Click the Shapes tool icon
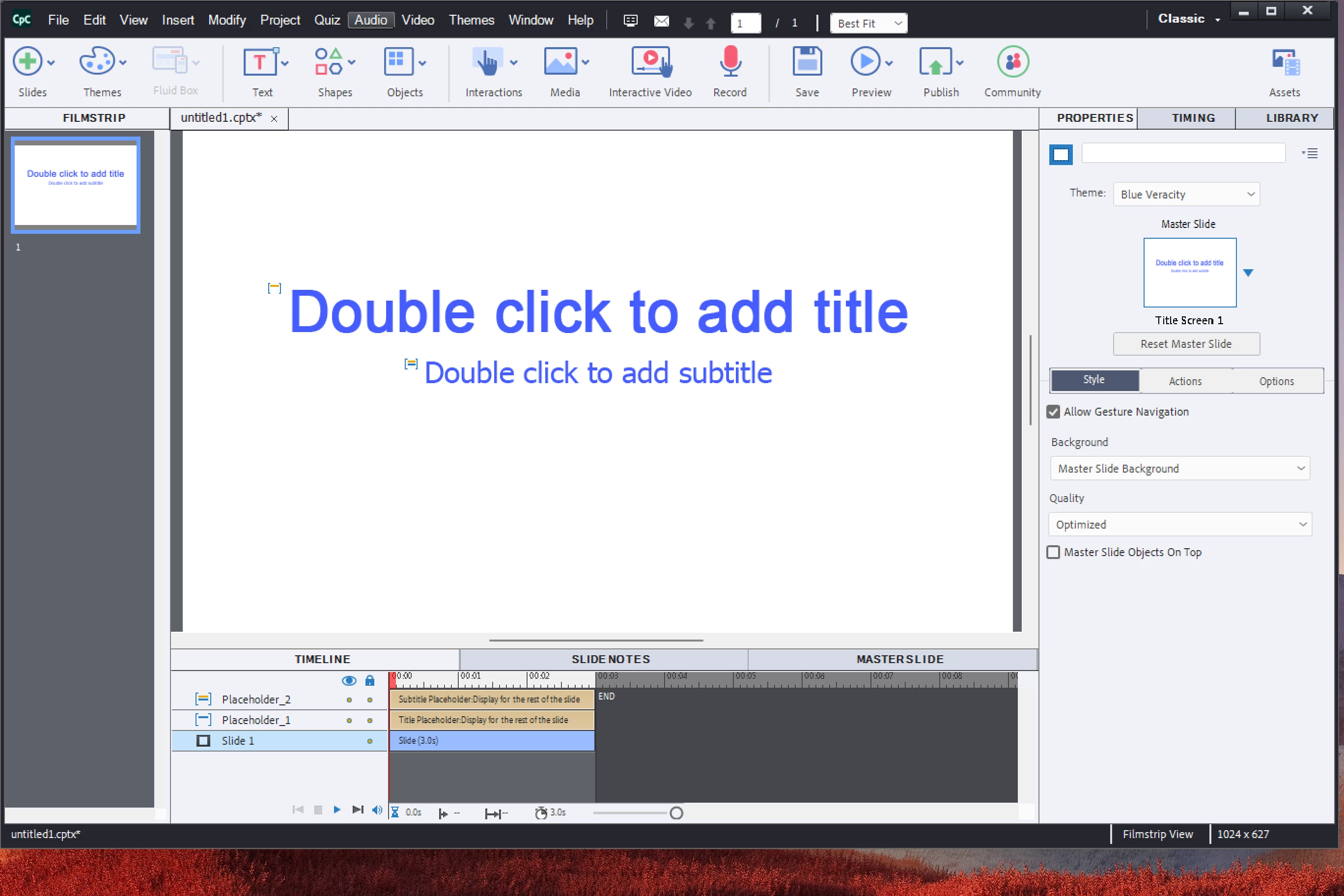This screenshot has height=896, width=1344. (329, 62)
